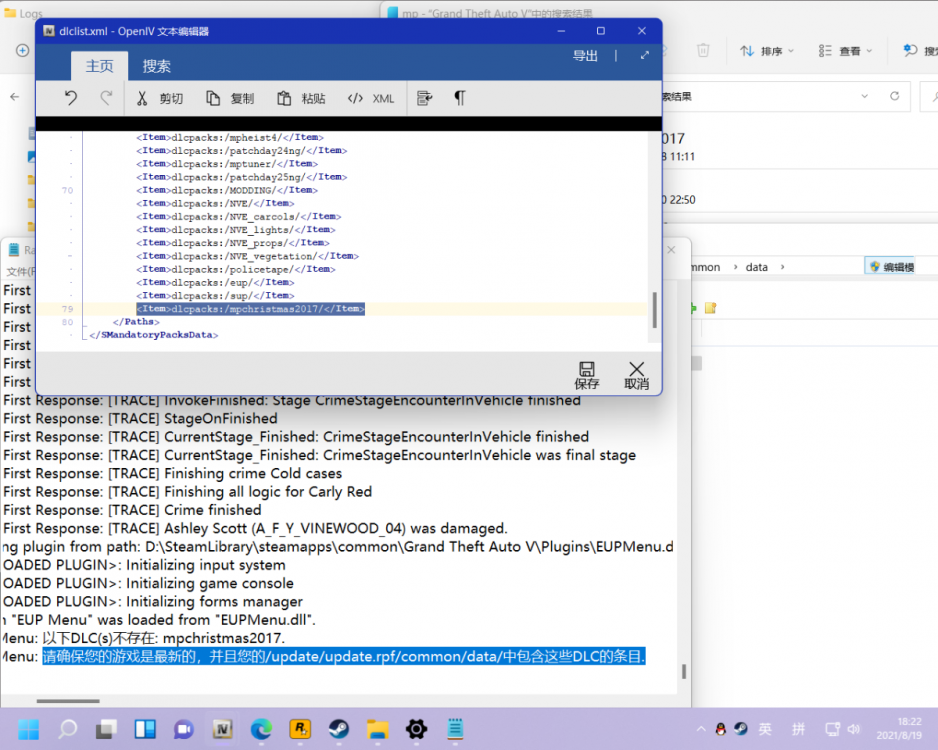Open the Windows Start menu

click(29, 730)
